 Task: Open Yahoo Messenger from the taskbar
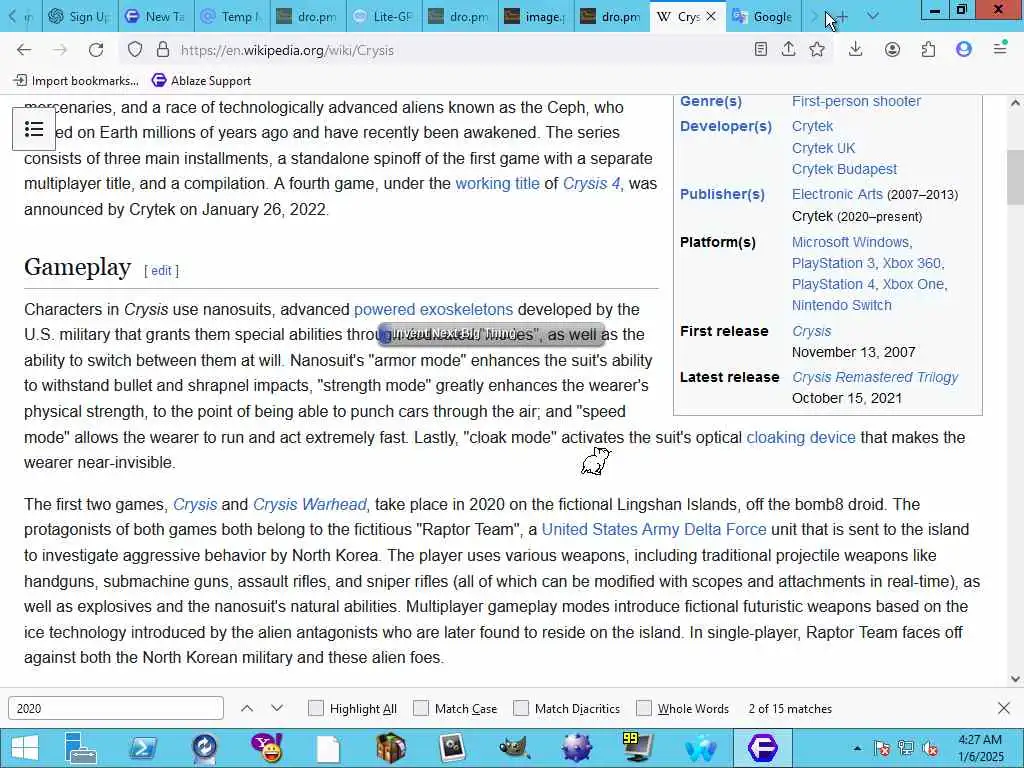tap(267, 748)
